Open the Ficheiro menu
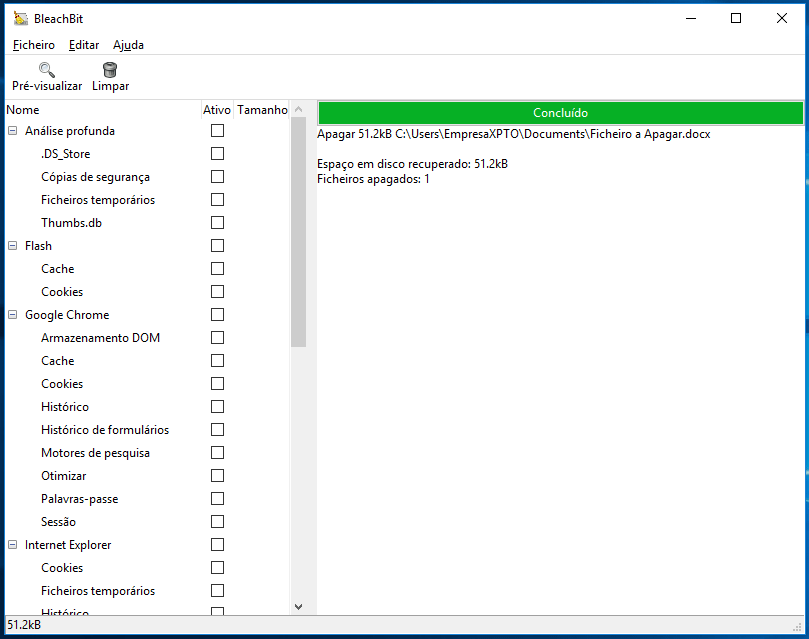809x639 pixels. coord(34,45)
